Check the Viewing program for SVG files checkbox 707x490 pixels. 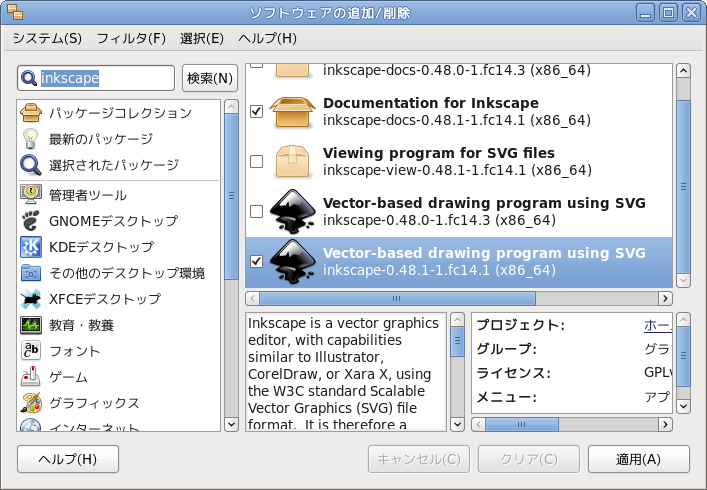256,161
